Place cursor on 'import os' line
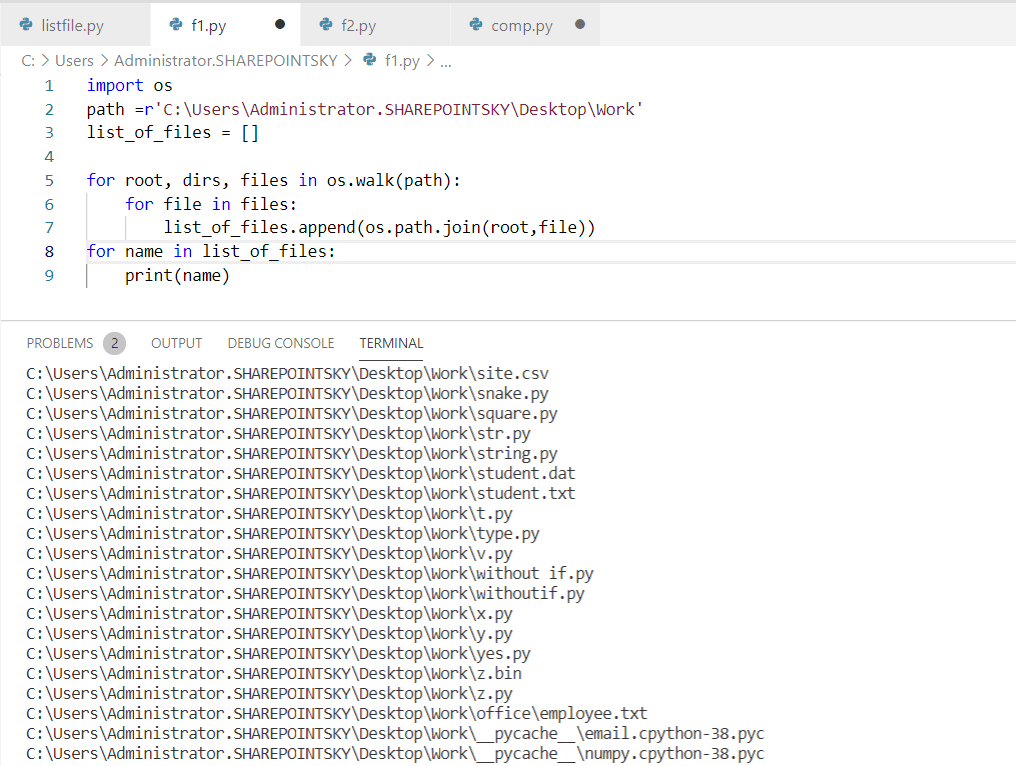The width and height of the screenshot is (1016, 766). pyautogui.click(x=130, y=86)
